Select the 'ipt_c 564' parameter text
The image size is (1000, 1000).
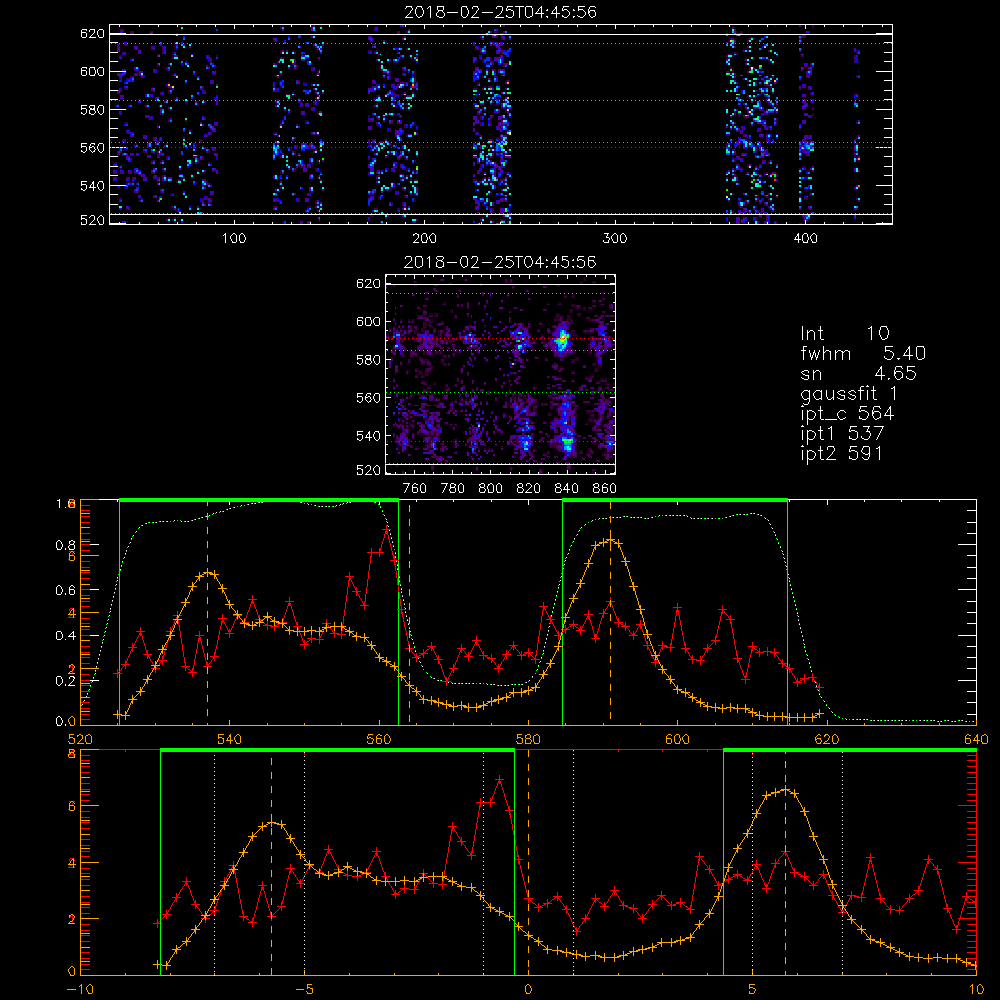[x=848, y=415]
